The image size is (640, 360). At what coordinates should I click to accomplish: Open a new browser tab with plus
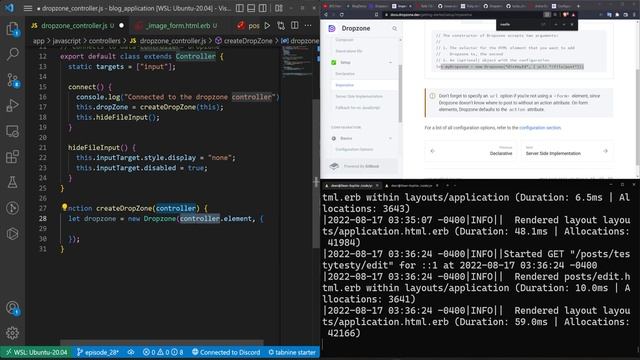[578, 6]
